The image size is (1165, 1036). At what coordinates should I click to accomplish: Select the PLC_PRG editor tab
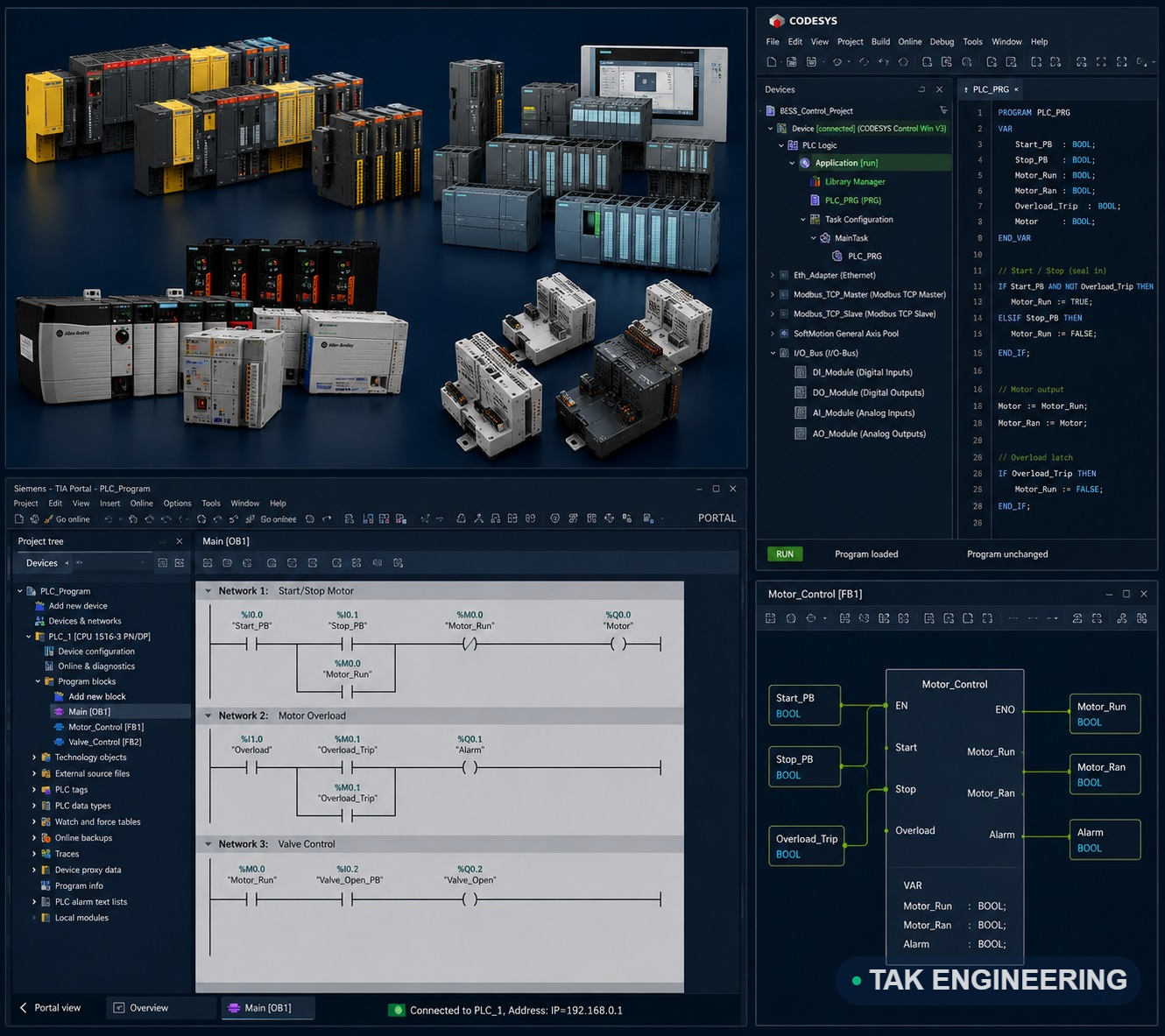(991, 89)
